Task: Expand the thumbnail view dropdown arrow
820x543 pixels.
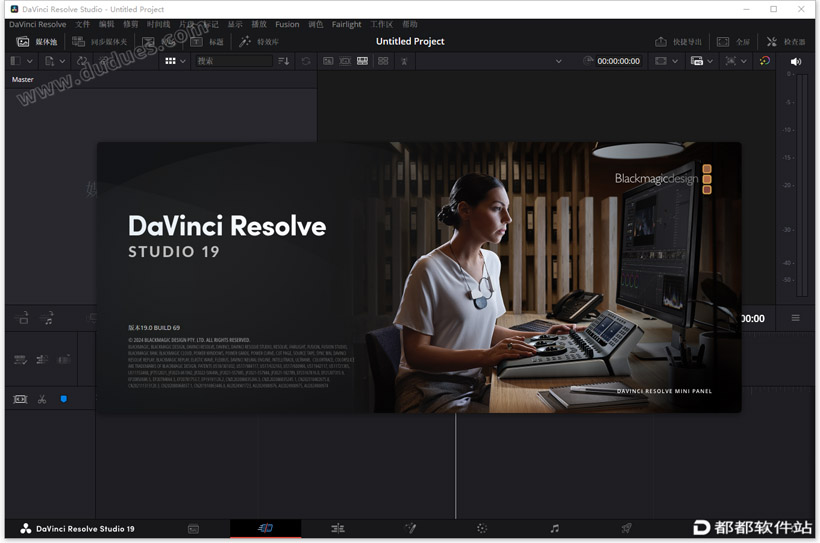Action: (x=183, y=61)
